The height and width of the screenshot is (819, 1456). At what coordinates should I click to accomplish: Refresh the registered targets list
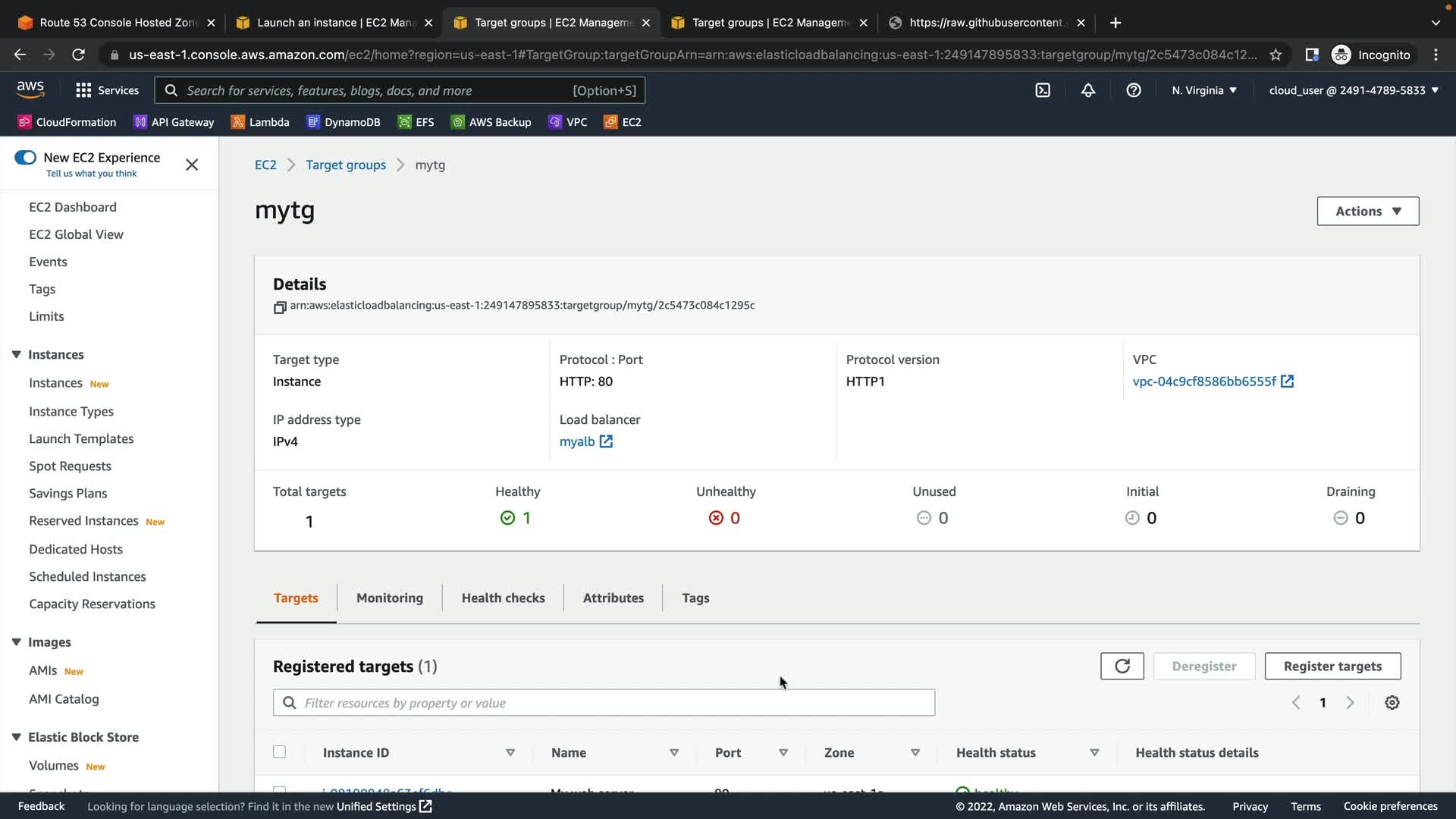(x=1122, y=666)
